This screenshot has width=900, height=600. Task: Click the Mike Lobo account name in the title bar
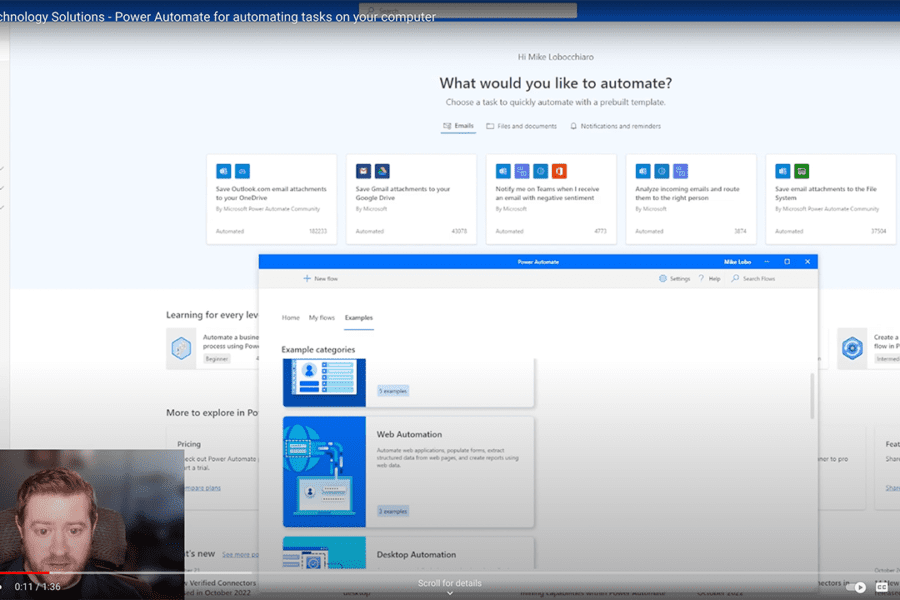click(737, 262)
